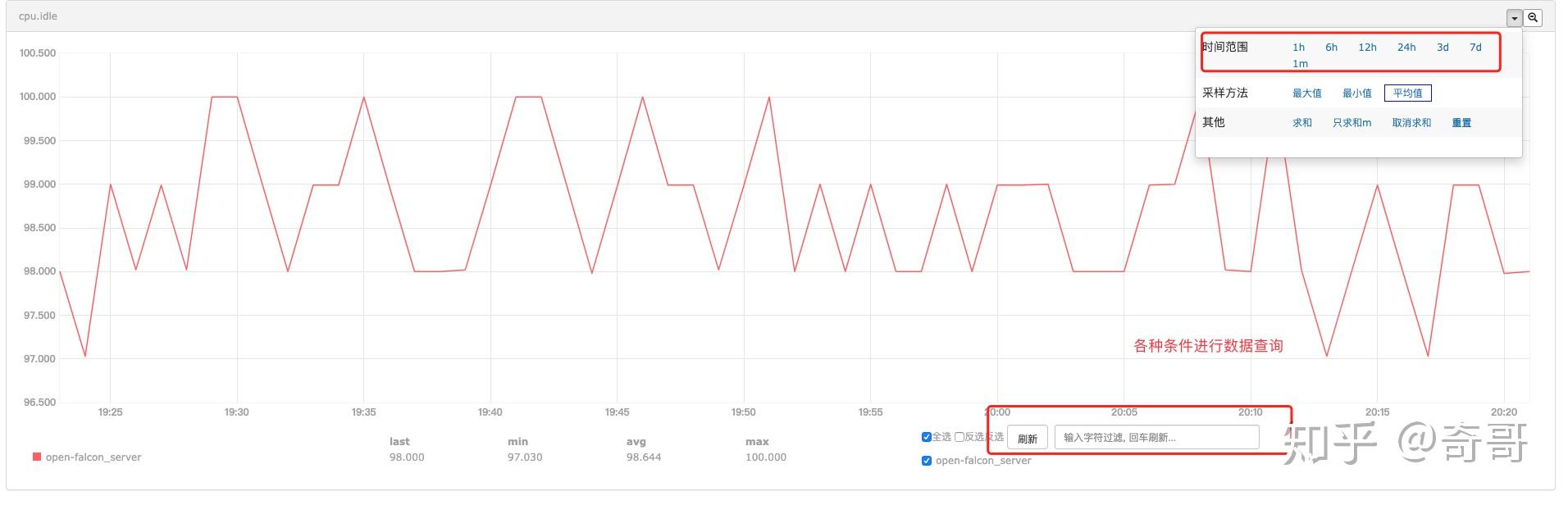Image resolution: width=1568 pixels, height=505 pixels.
Task: Click the 刷新 refresh button
Action: coord(1028,439)
